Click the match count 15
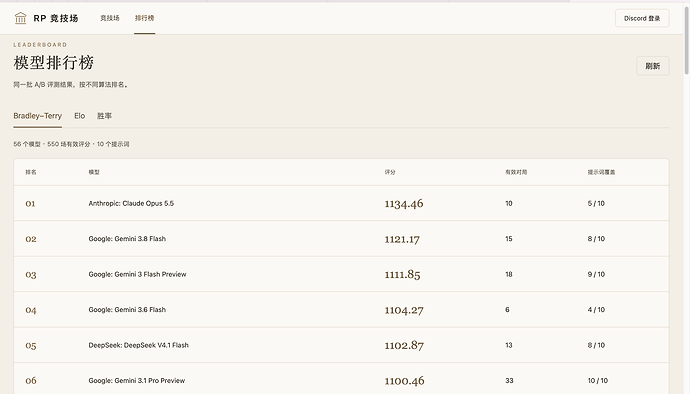This screenshot has width=690, height=394. pyautogui.click(x=509, y=239)
